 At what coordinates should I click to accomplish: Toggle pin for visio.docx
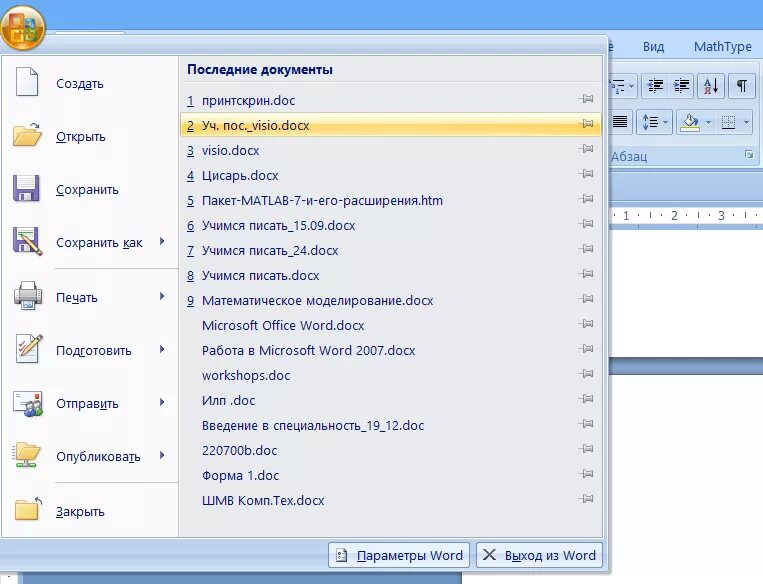coord(587,148)
